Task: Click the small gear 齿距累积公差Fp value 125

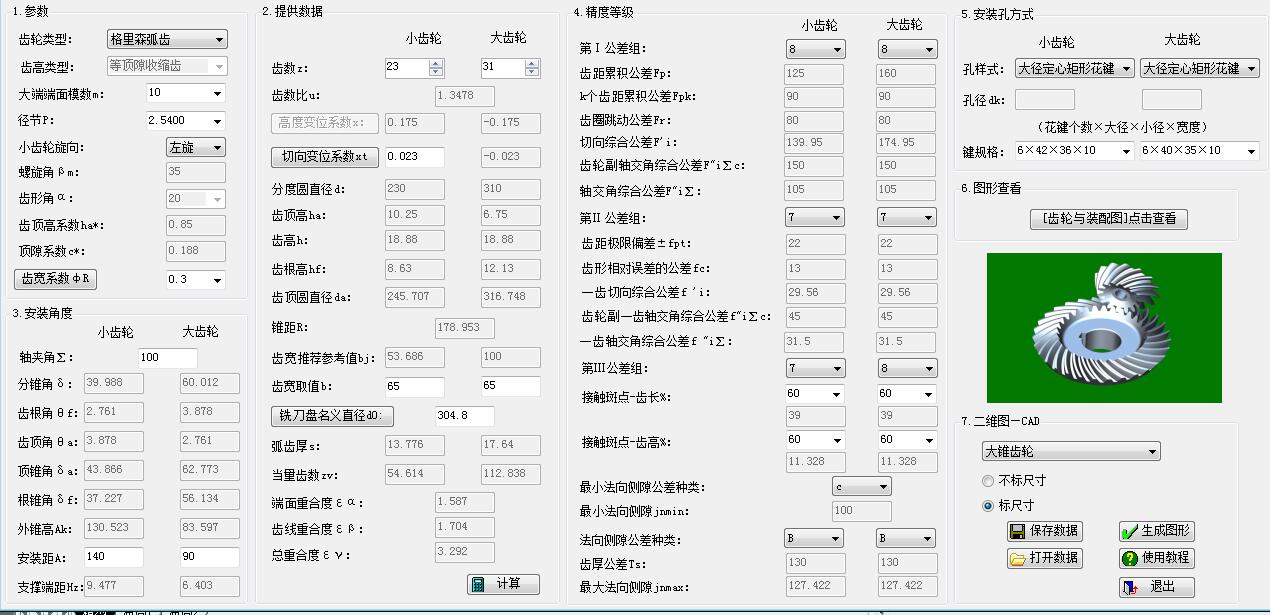Action: [x=815, y=74]
